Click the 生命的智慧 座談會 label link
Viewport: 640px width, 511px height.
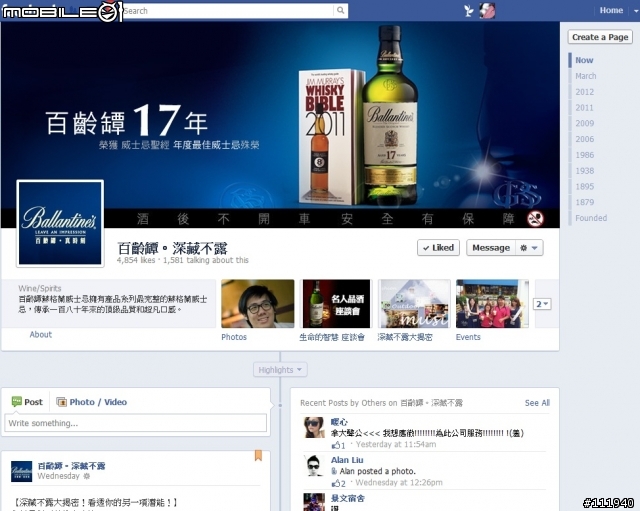[x=332, y=337]
